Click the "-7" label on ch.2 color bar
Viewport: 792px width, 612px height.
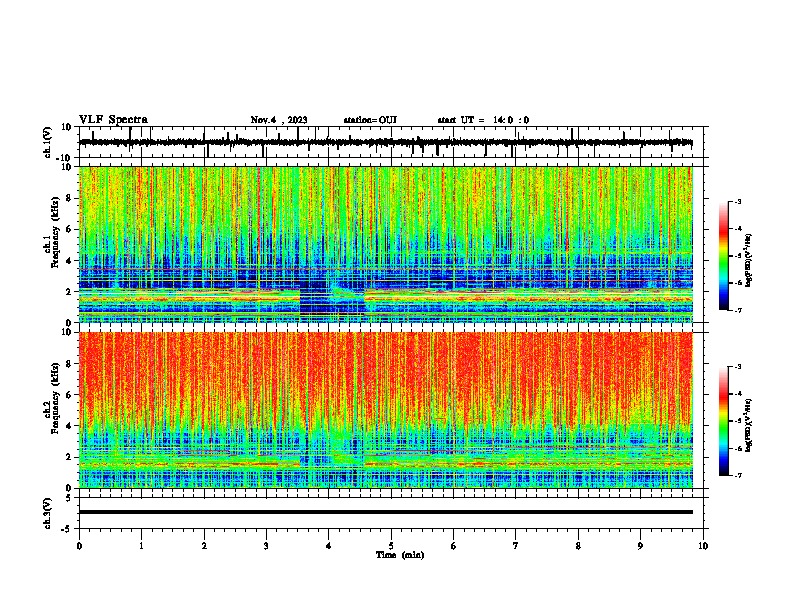pos(737,476)
